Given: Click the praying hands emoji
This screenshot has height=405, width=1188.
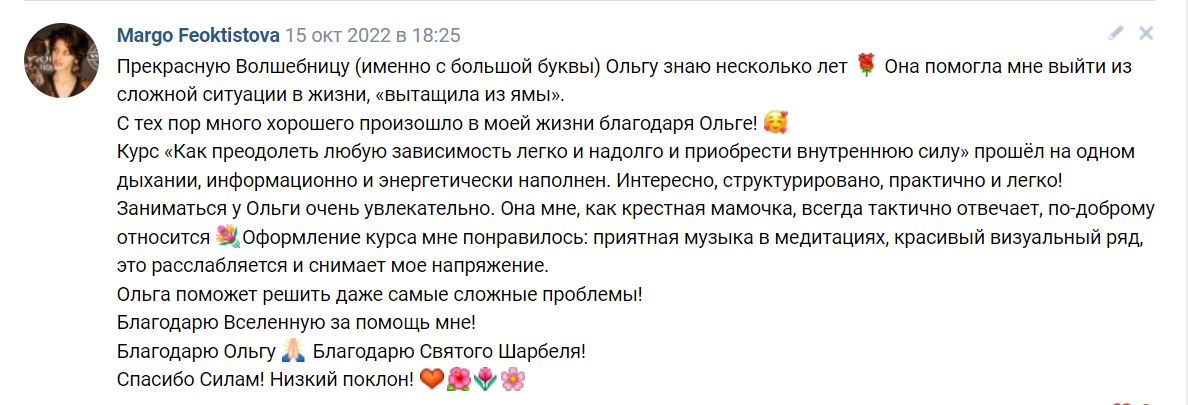Looking at the screenshot, I should click(293, 352).
